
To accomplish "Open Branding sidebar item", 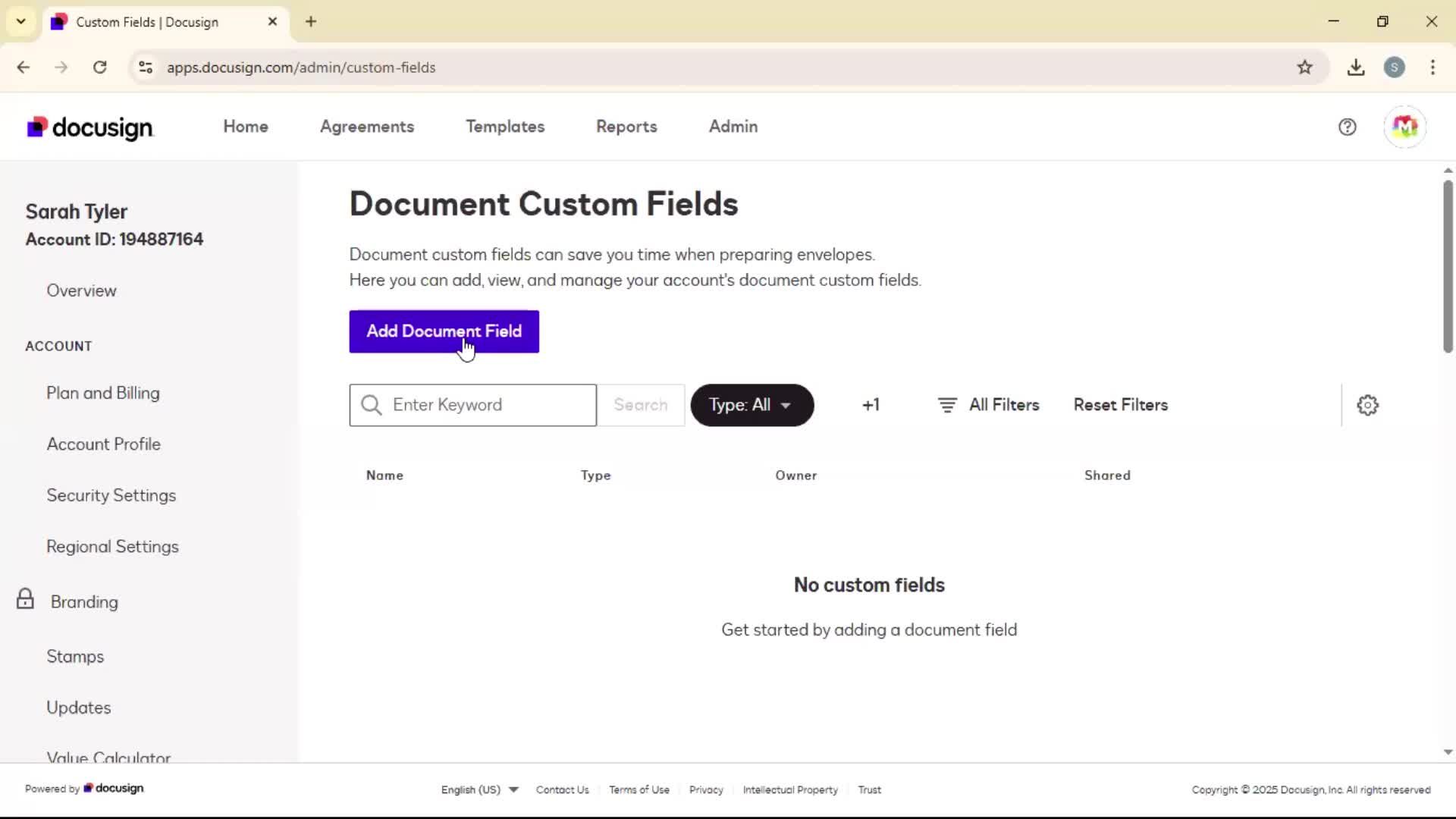I will (84, 602).
